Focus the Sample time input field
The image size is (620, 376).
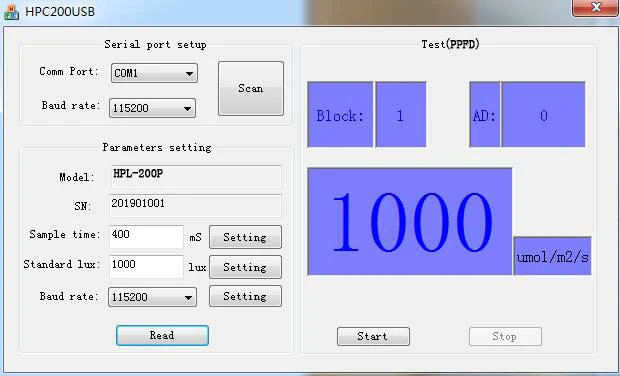(x=146, y=236)
